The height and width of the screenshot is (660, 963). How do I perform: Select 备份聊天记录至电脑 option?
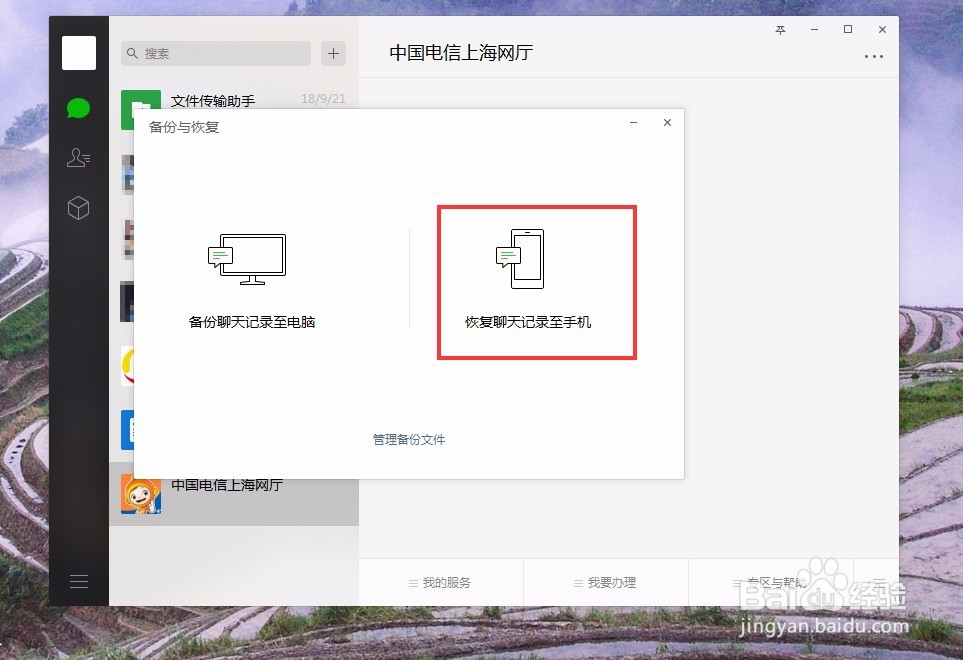coord(252,322)
